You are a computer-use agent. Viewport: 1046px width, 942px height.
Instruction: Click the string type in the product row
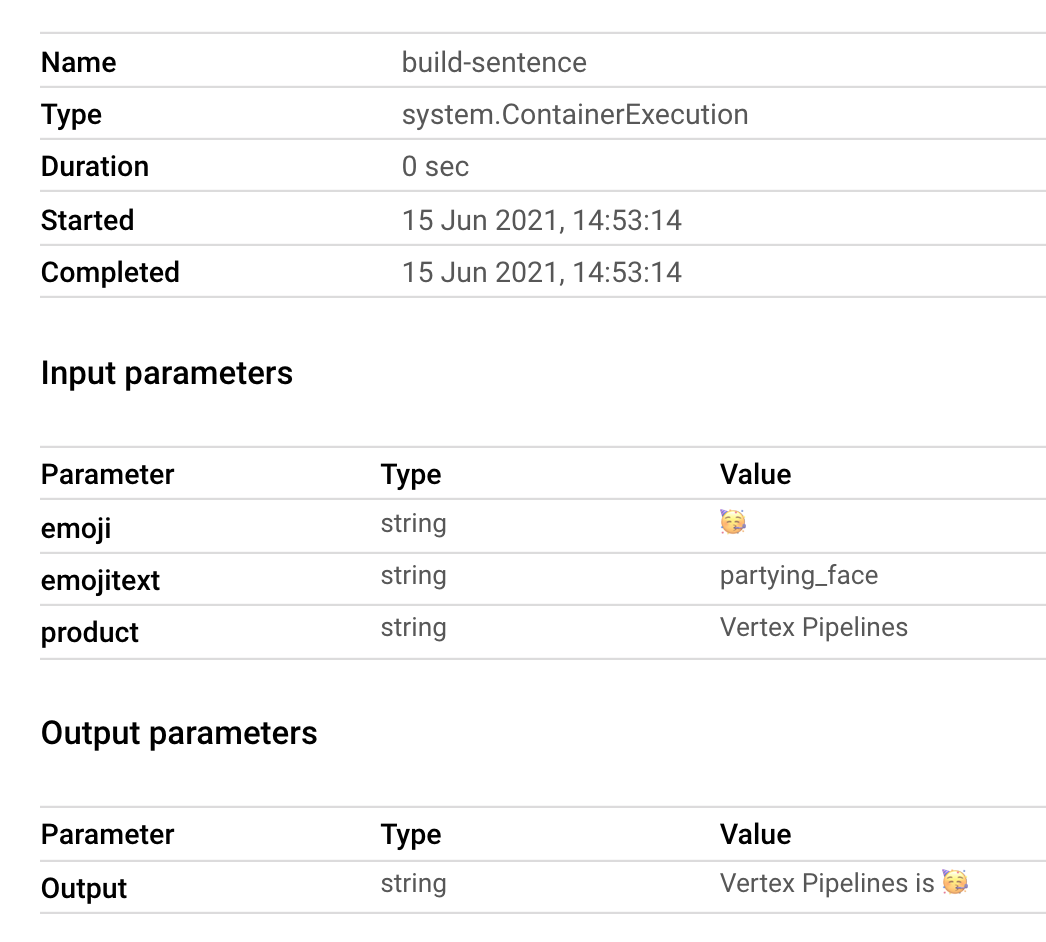(413, 628)
